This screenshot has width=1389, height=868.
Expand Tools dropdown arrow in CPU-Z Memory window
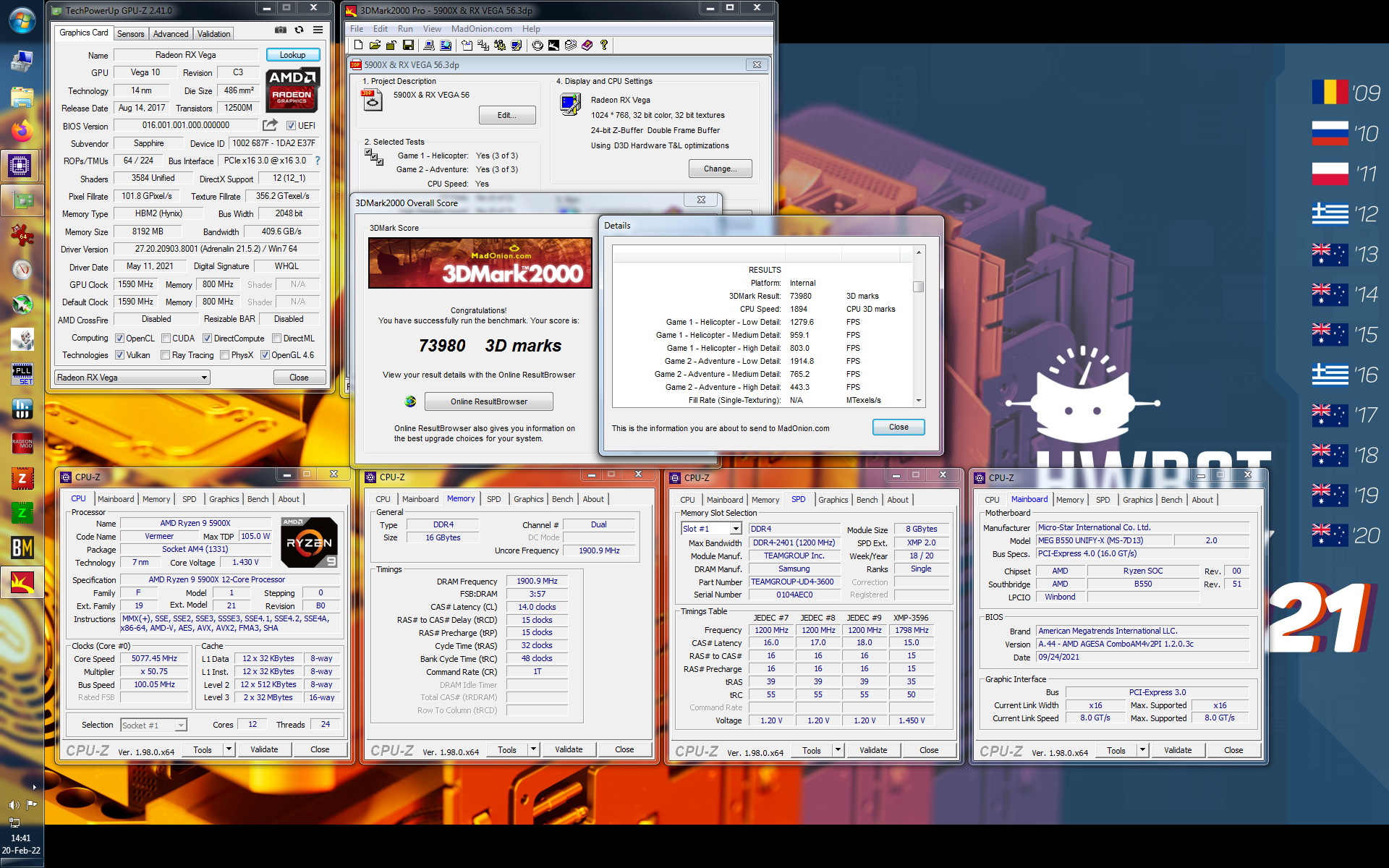click(x=533, y=749)
